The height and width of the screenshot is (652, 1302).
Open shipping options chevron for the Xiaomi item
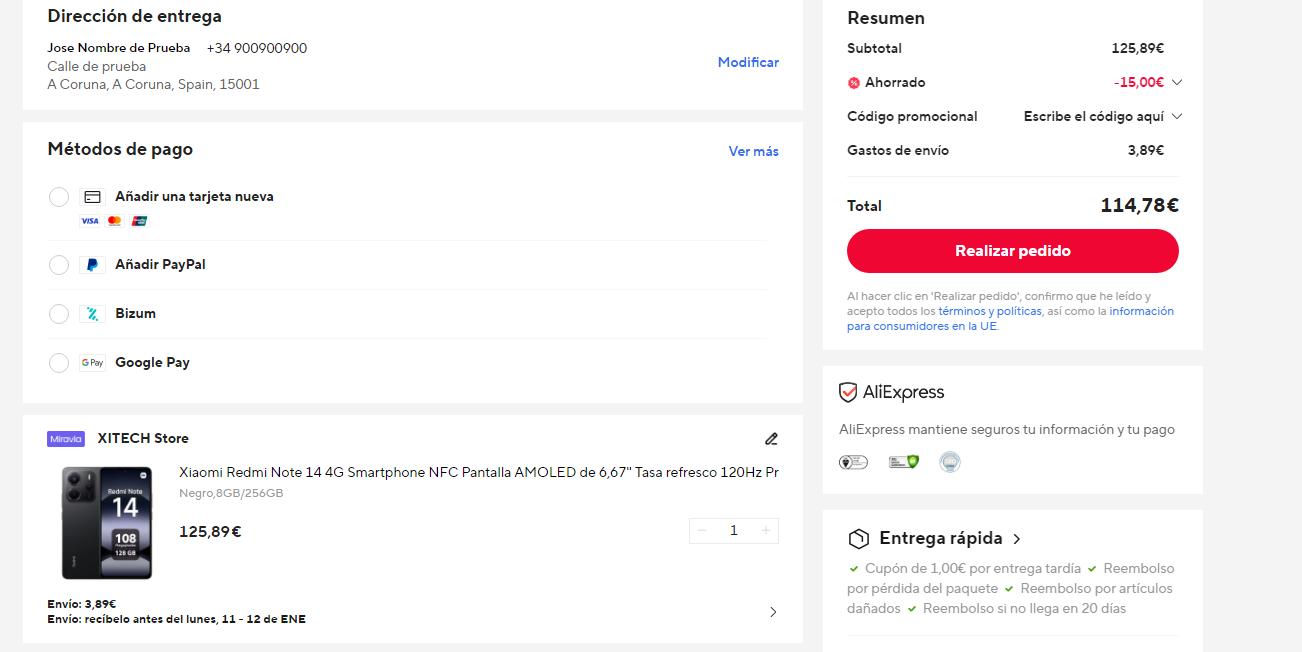[x=773, y=612]
